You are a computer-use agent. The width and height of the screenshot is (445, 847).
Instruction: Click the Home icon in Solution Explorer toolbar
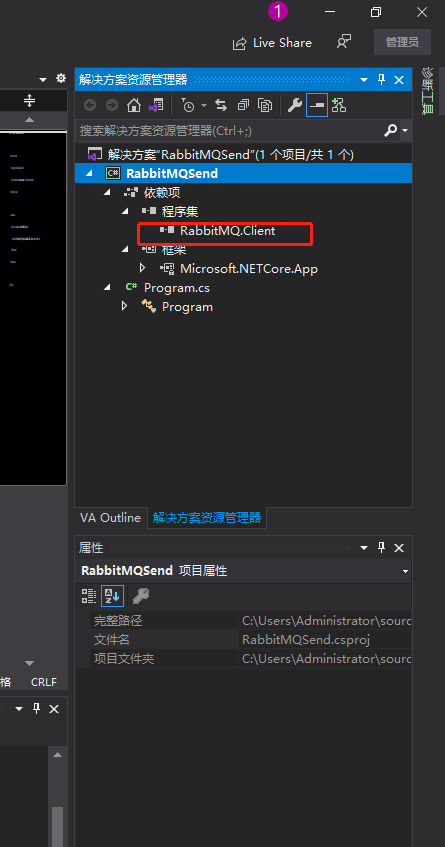(133, 105)
